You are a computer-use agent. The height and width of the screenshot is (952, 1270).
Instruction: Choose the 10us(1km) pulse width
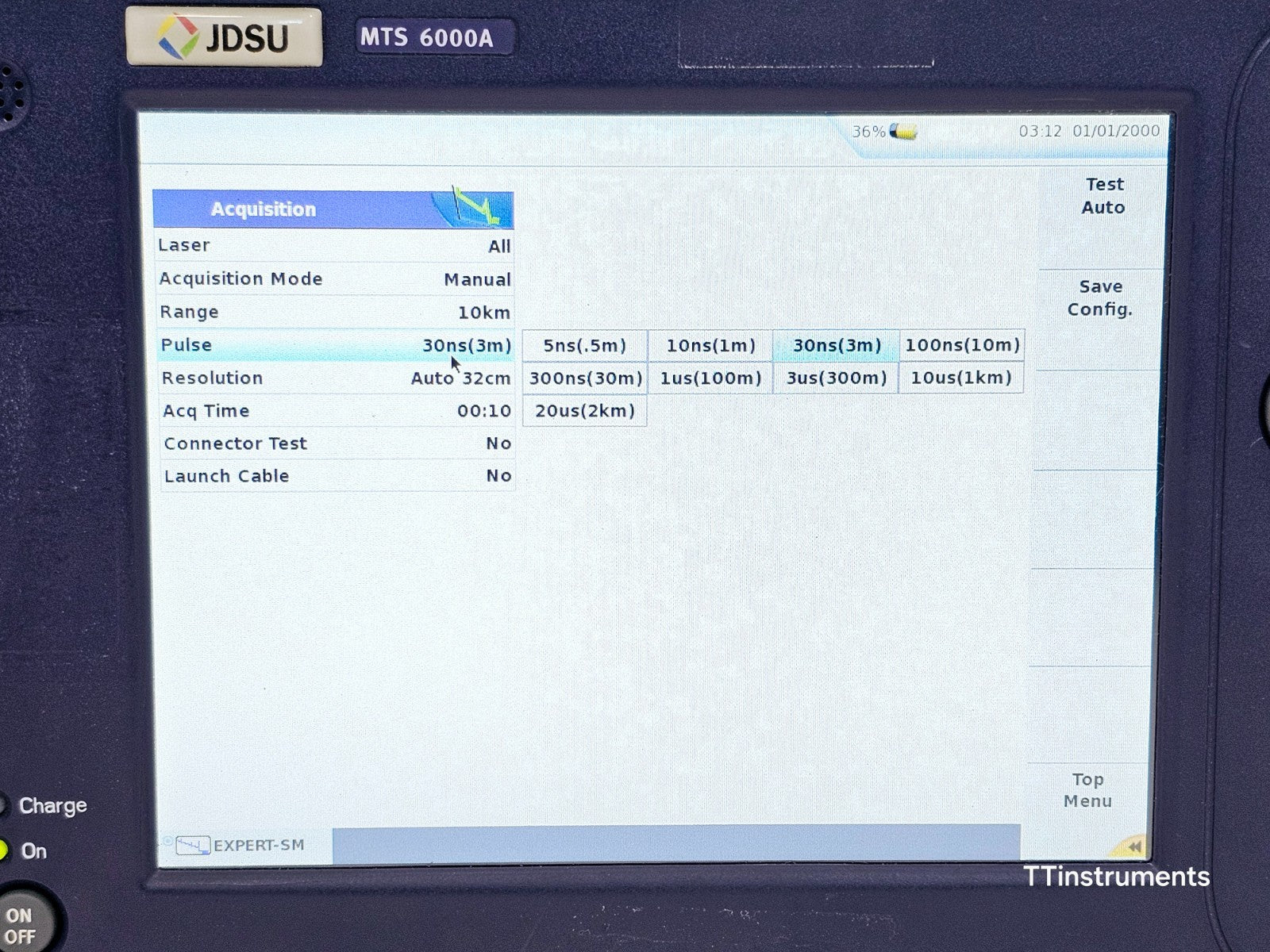coord(960,378)
